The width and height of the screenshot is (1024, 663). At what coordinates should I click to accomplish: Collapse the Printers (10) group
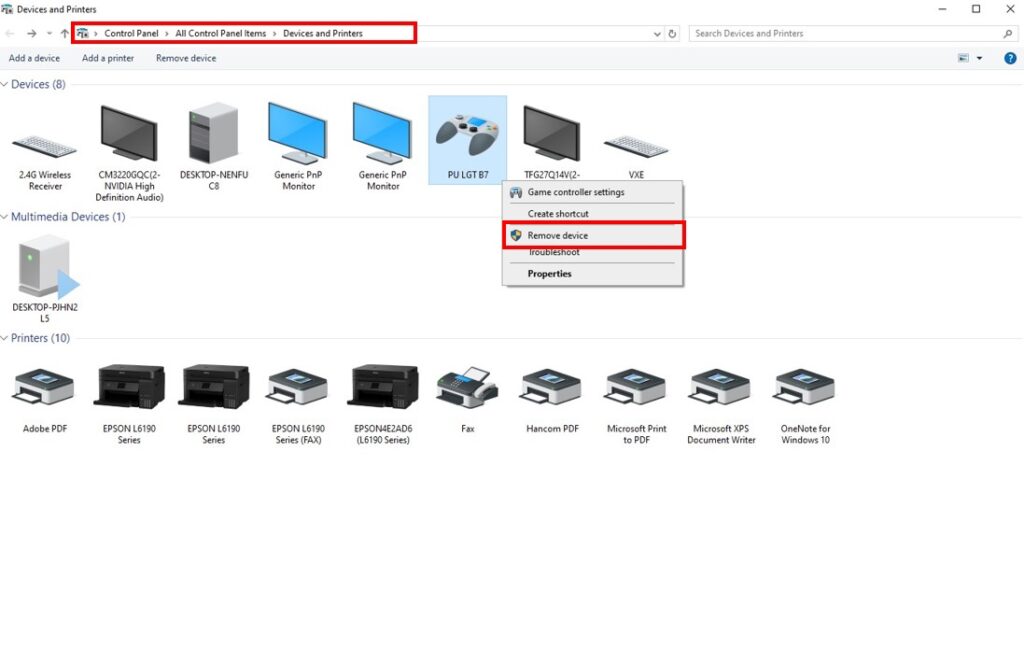[5, 339]
